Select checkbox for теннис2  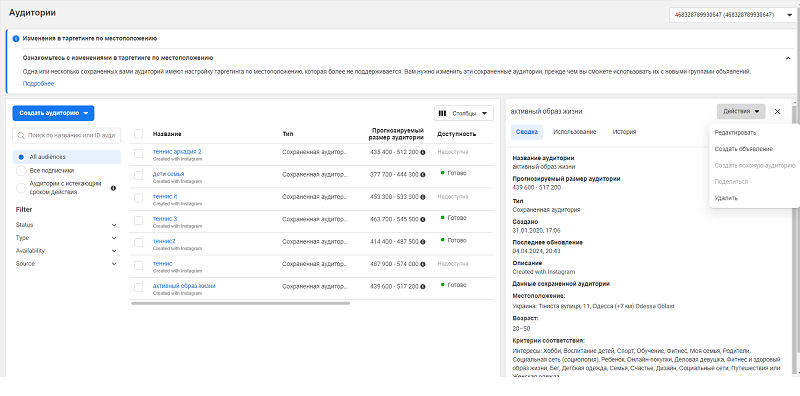pyautogui.click(x=138, y=243)
